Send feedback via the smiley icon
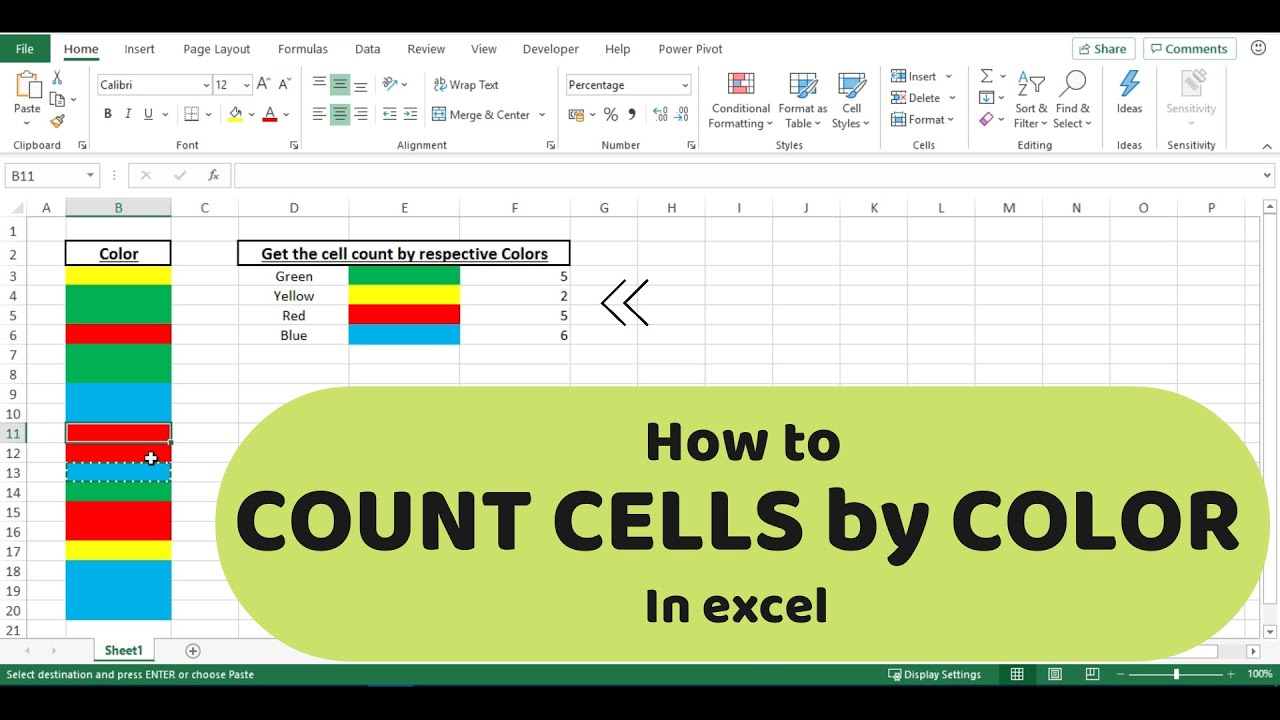The image size is (1280, 720). 1258,48
